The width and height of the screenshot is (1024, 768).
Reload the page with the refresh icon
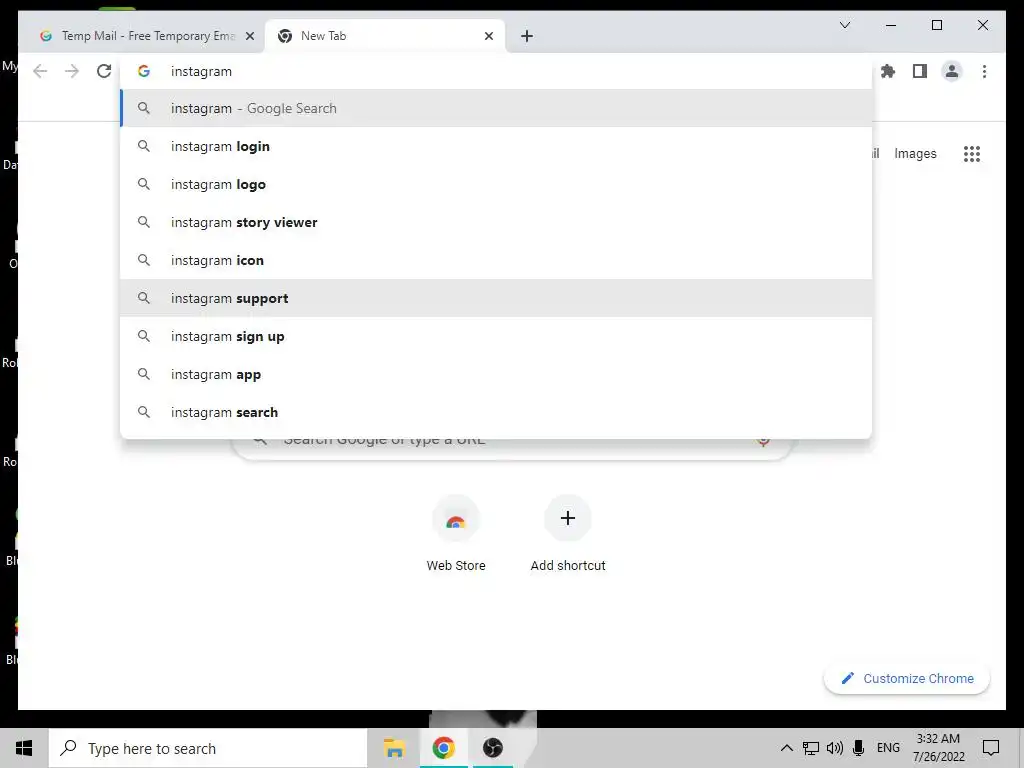(104, 71)
